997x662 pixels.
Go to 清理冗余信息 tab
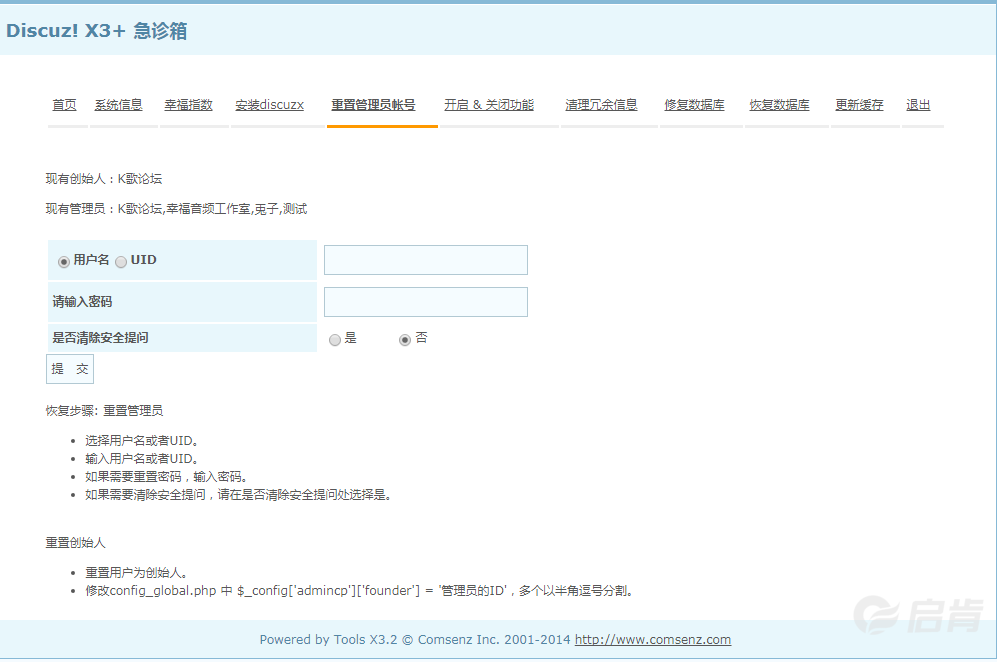[x=601, y=105]
